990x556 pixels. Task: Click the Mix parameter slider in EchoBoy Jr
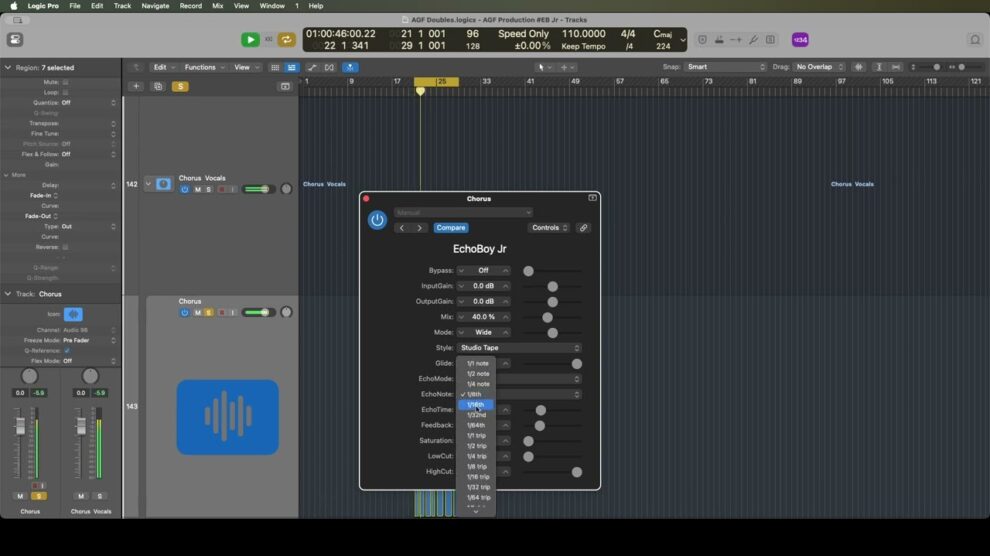pos(547,317)
